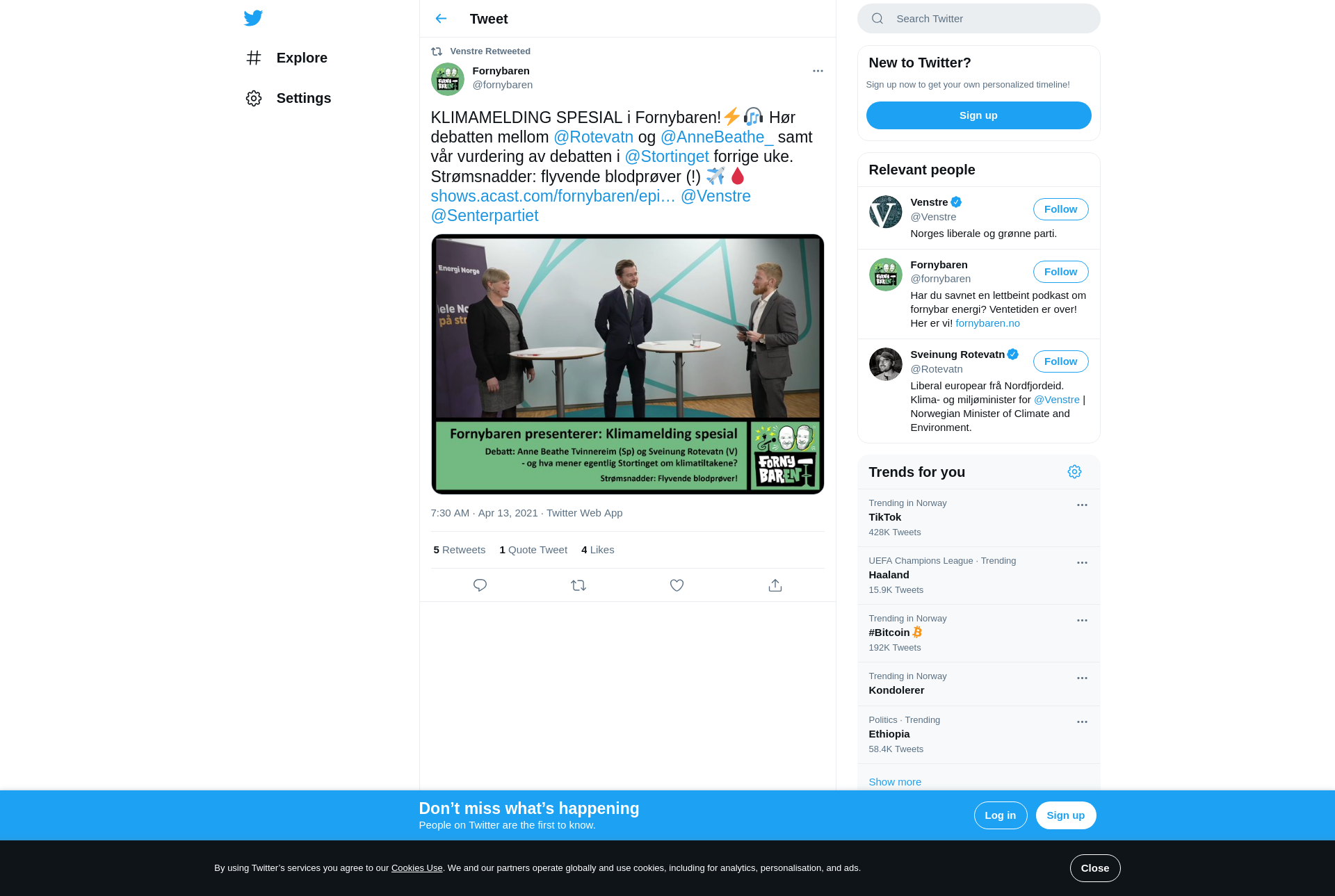Open the Trends settings gear icon
This screenshot has width=1335, height=896.
coord(1074,472)
